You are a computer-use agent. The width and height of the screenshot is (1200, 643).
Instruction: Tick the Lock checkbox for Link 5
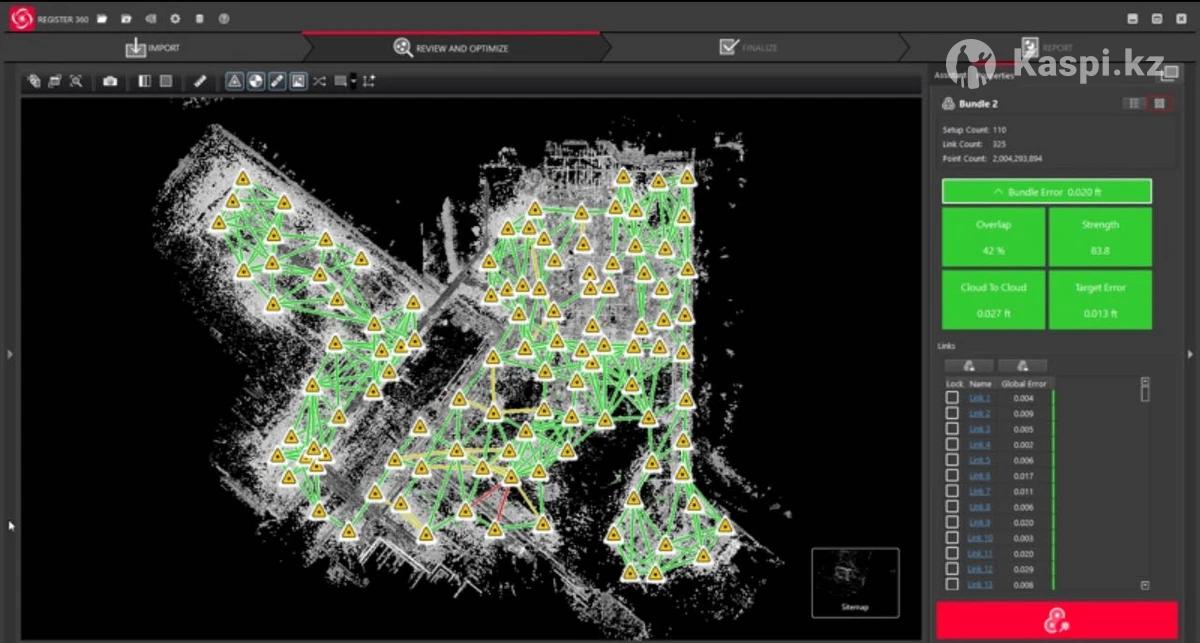coord(952,460)
